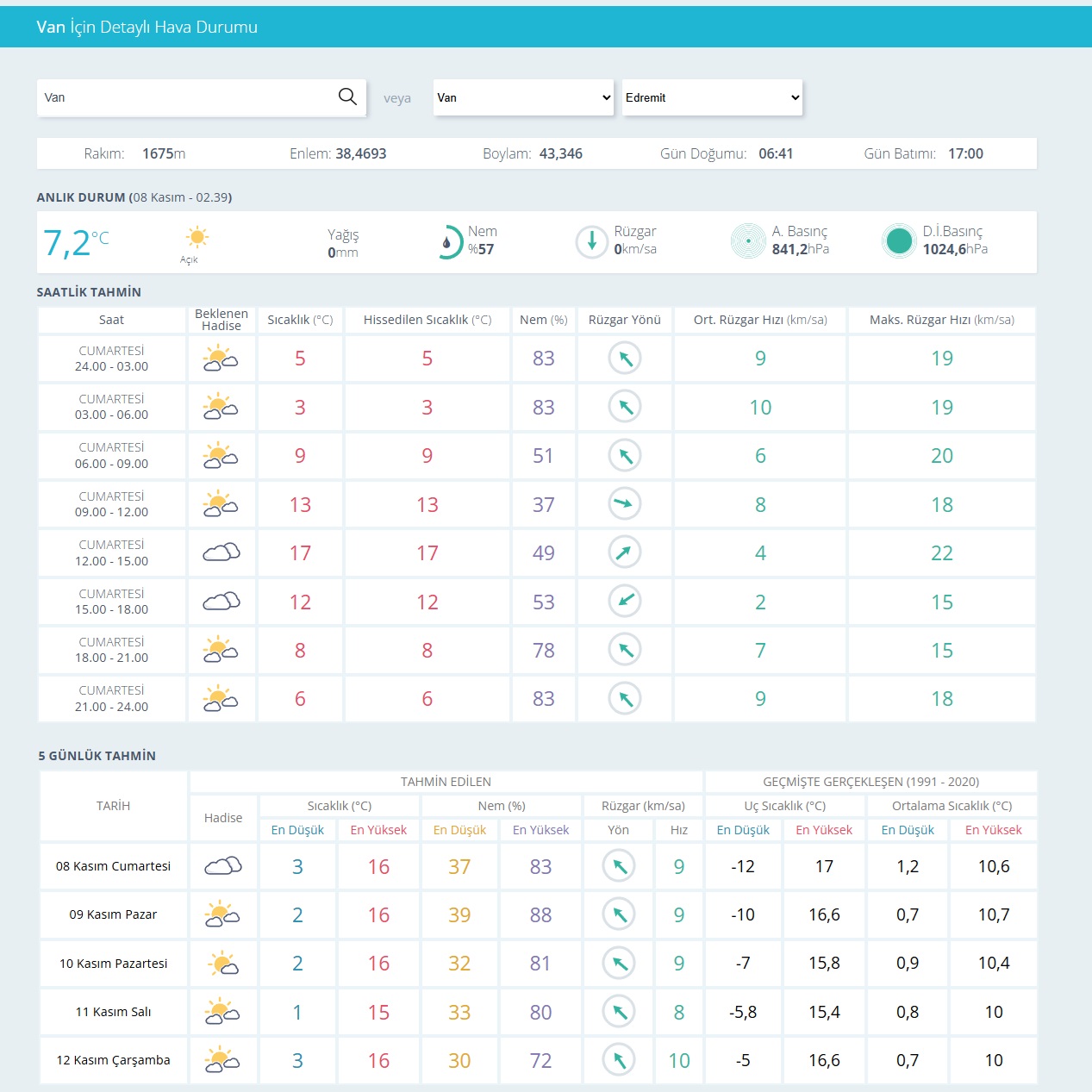Click wind direction icon for 12 Kasım Çarşamba
Screen dimensions: 1092x1092
[x=619, y=1060]
